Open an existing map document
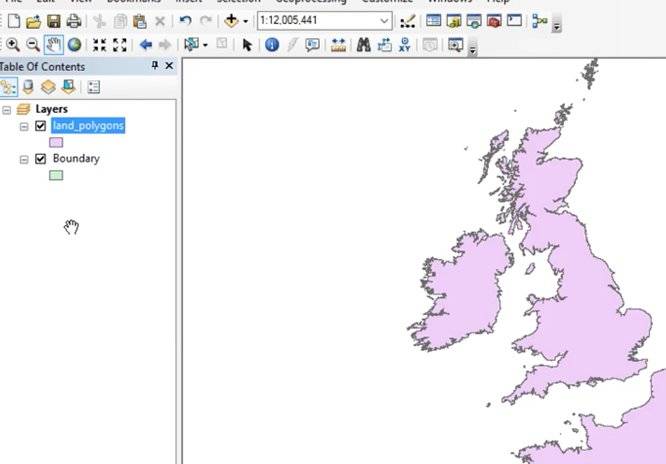Viewport: 666px width, 464px height. click(34, 21)
